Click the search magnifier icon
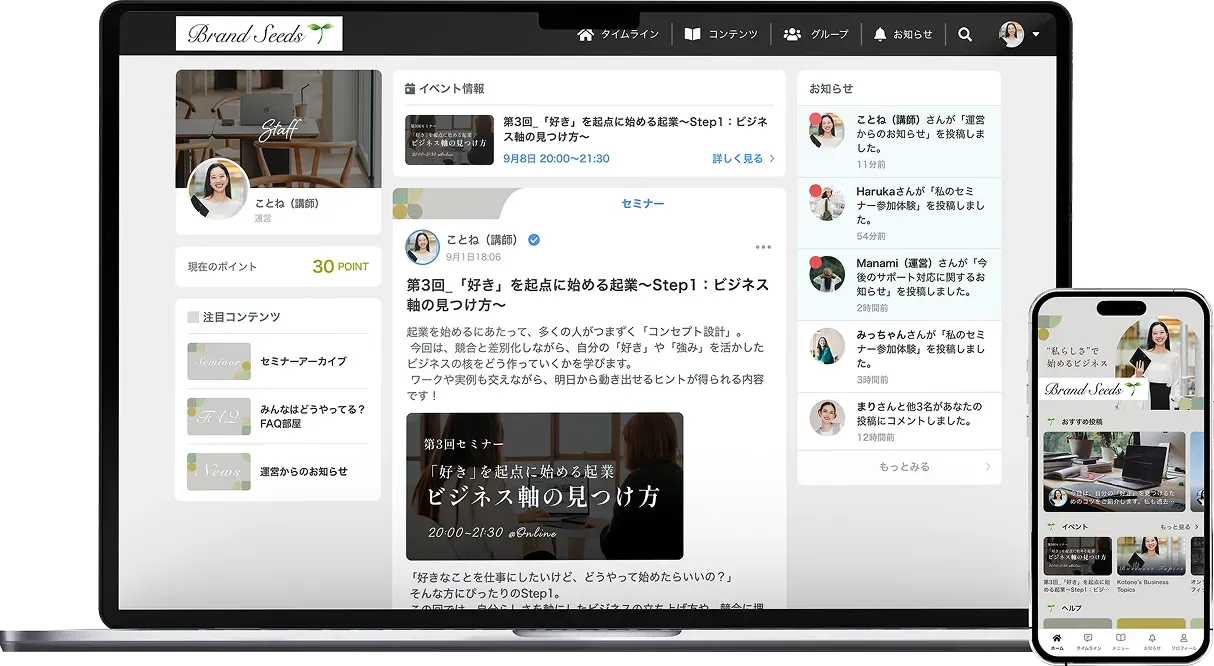The height and width of the screenshot is (666, 1214). click(x=965, y=34)
